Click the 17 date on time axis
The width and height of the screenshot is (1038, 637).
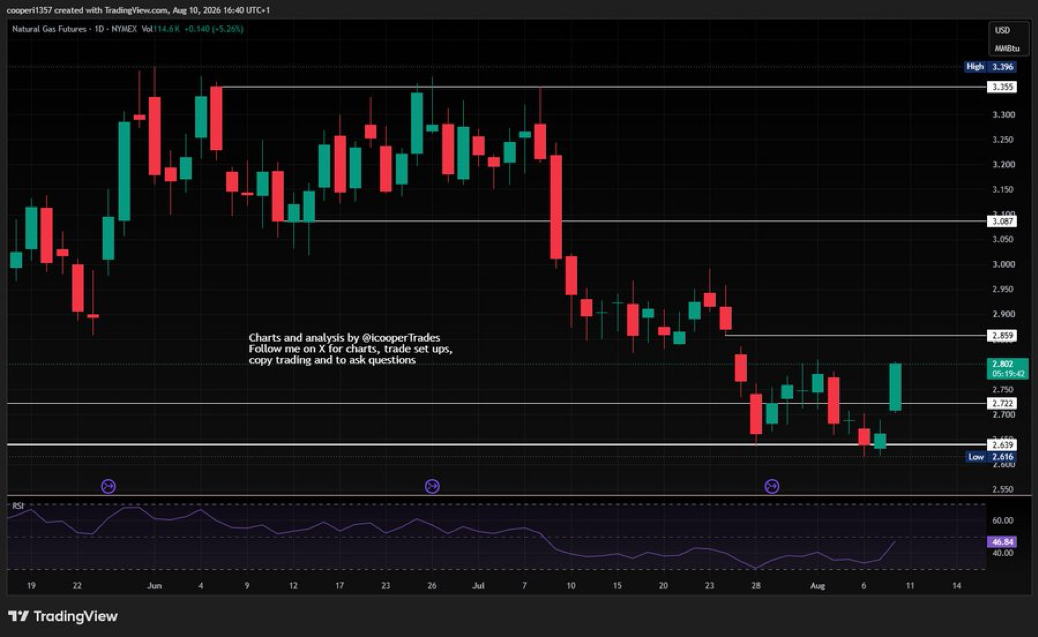click(x=340, y=585)
